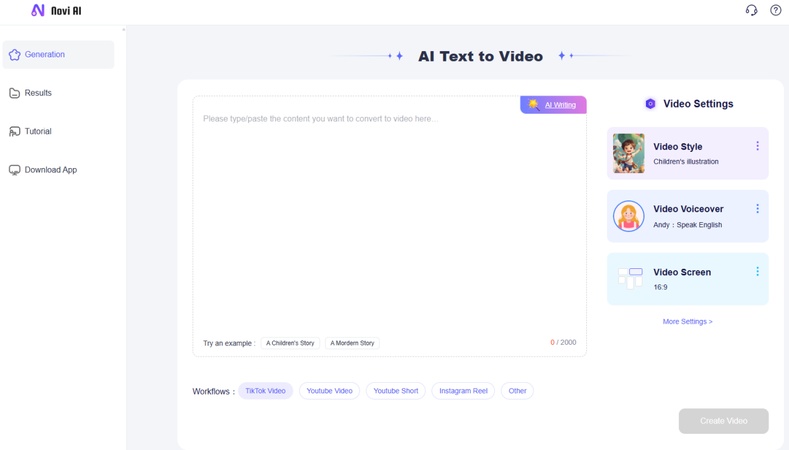Open customer support headset icon
This screenshot has height=450, width=789.
(751, 11)
